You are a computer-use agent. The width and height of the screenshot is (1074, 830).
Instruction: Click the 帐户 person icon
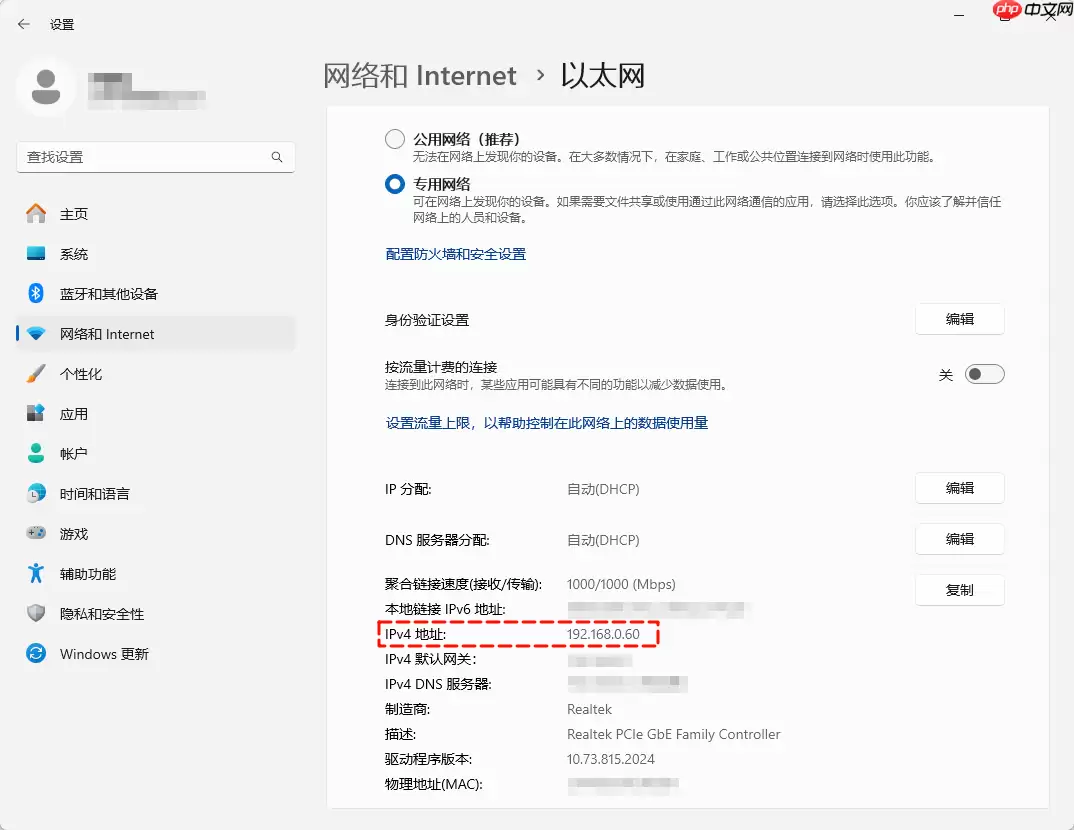(x=36, y=453)
